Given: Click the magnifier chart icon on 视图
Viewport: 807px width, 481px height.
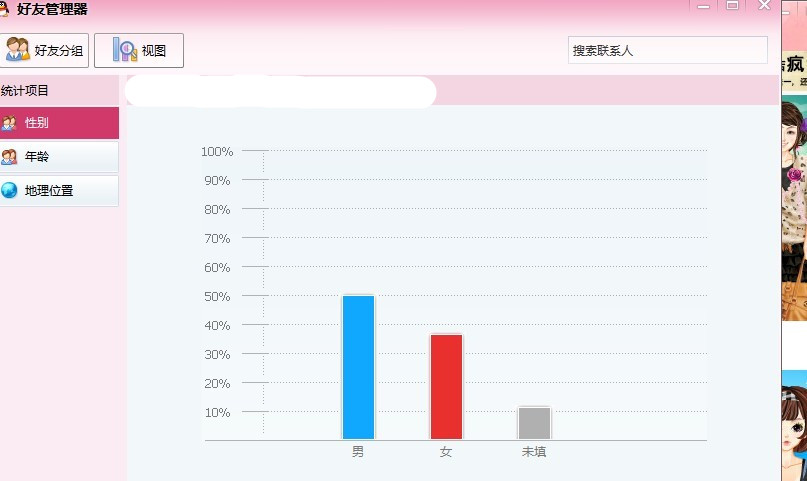Looking at the screenshot, I should [125, 50].
